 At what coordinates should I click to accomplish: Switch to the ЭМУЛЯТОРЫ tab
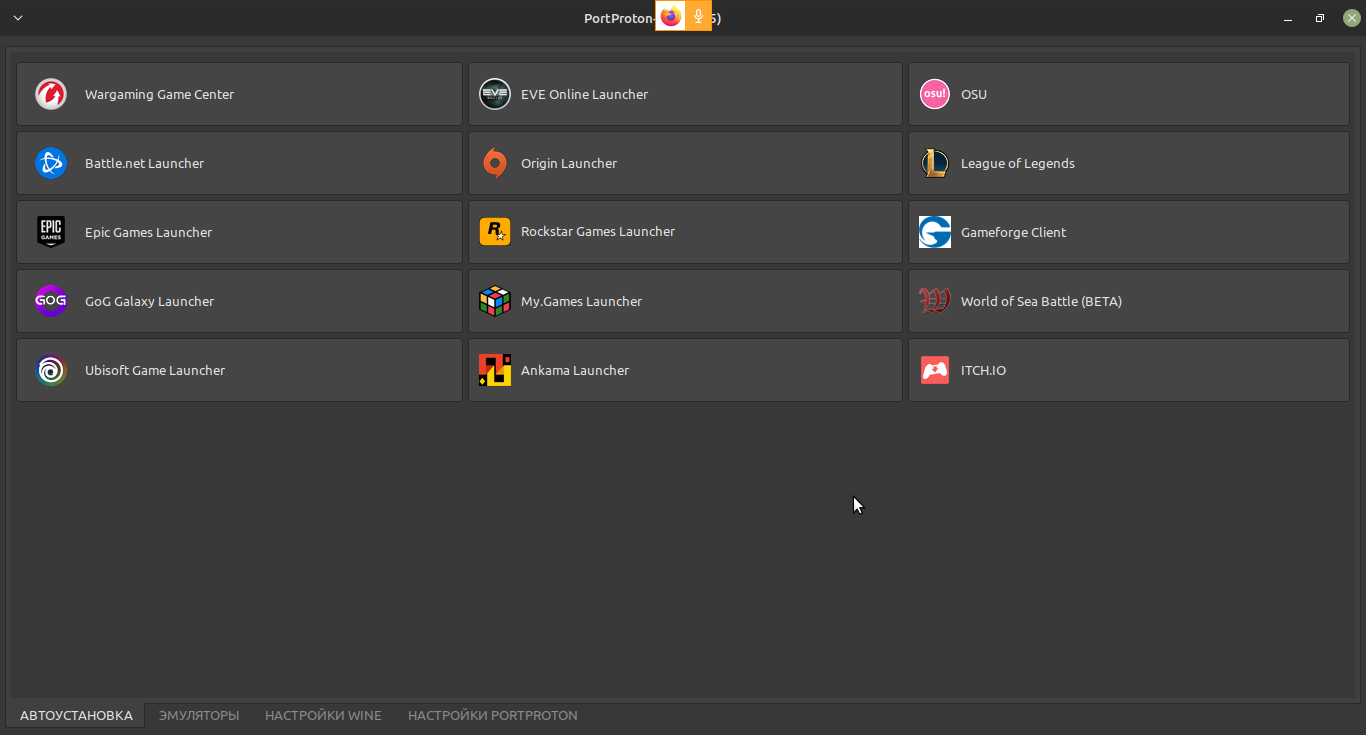pyautogui.click(x=199, y=715)
